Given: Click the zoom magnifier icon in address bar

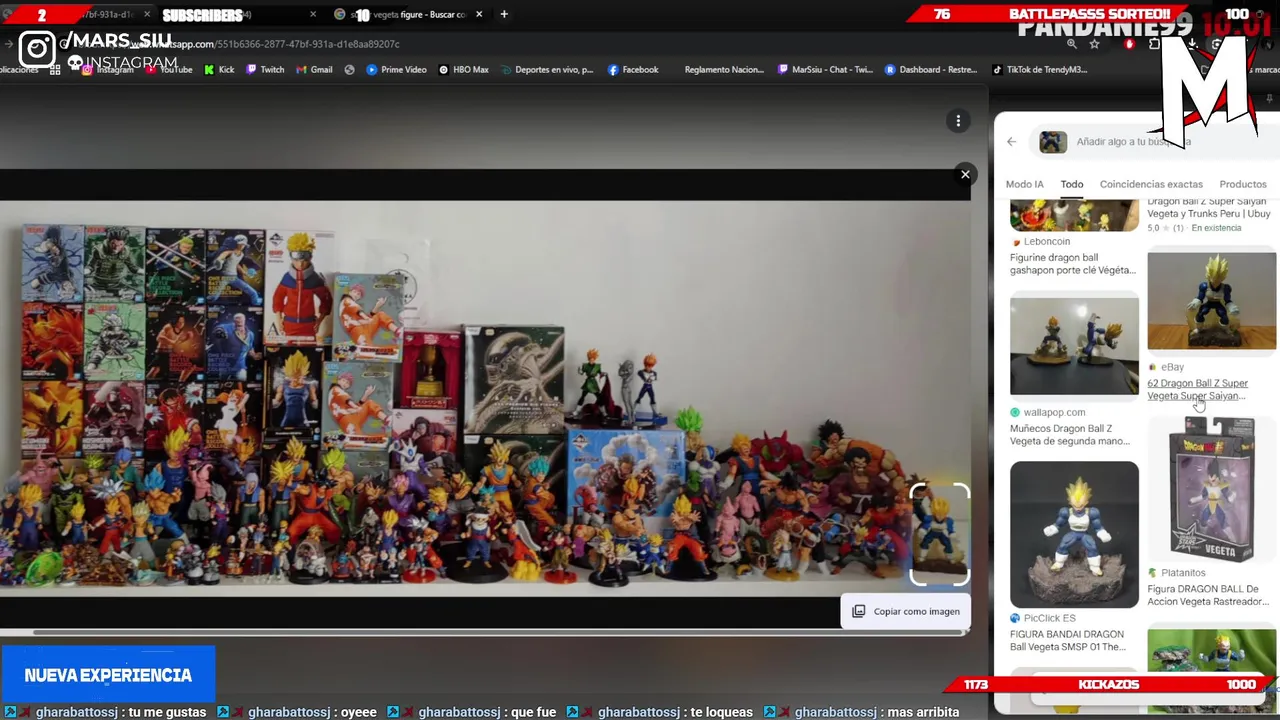Looking at the screenshot, I should point(1072,44).
